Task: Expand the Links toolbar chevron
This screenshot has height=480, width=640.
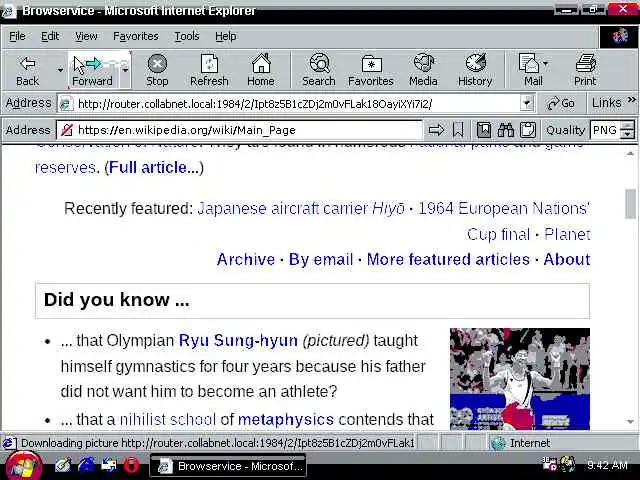Action: click(631, 100)
